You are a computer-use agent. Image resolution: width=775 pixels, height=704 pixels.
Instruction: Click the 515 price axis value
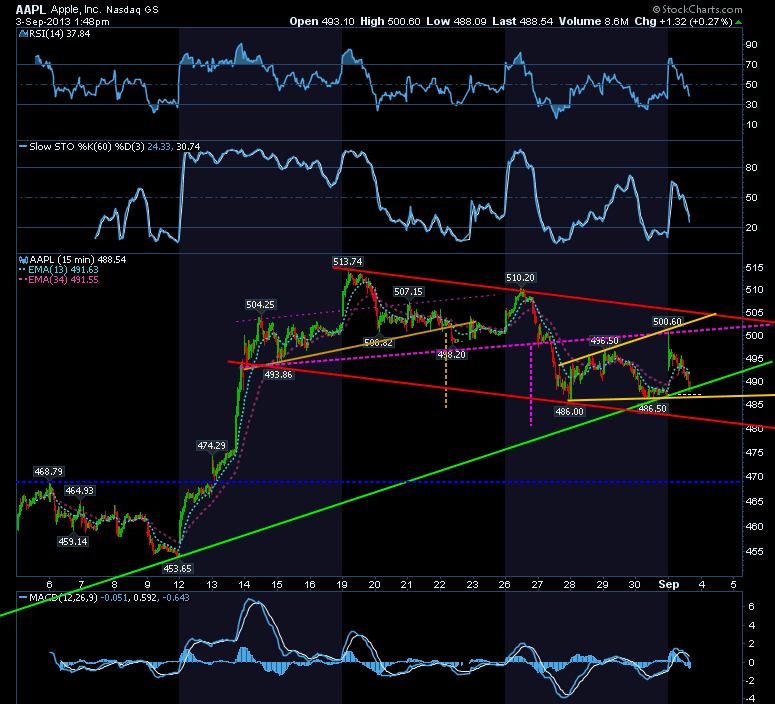coord(754,267)
